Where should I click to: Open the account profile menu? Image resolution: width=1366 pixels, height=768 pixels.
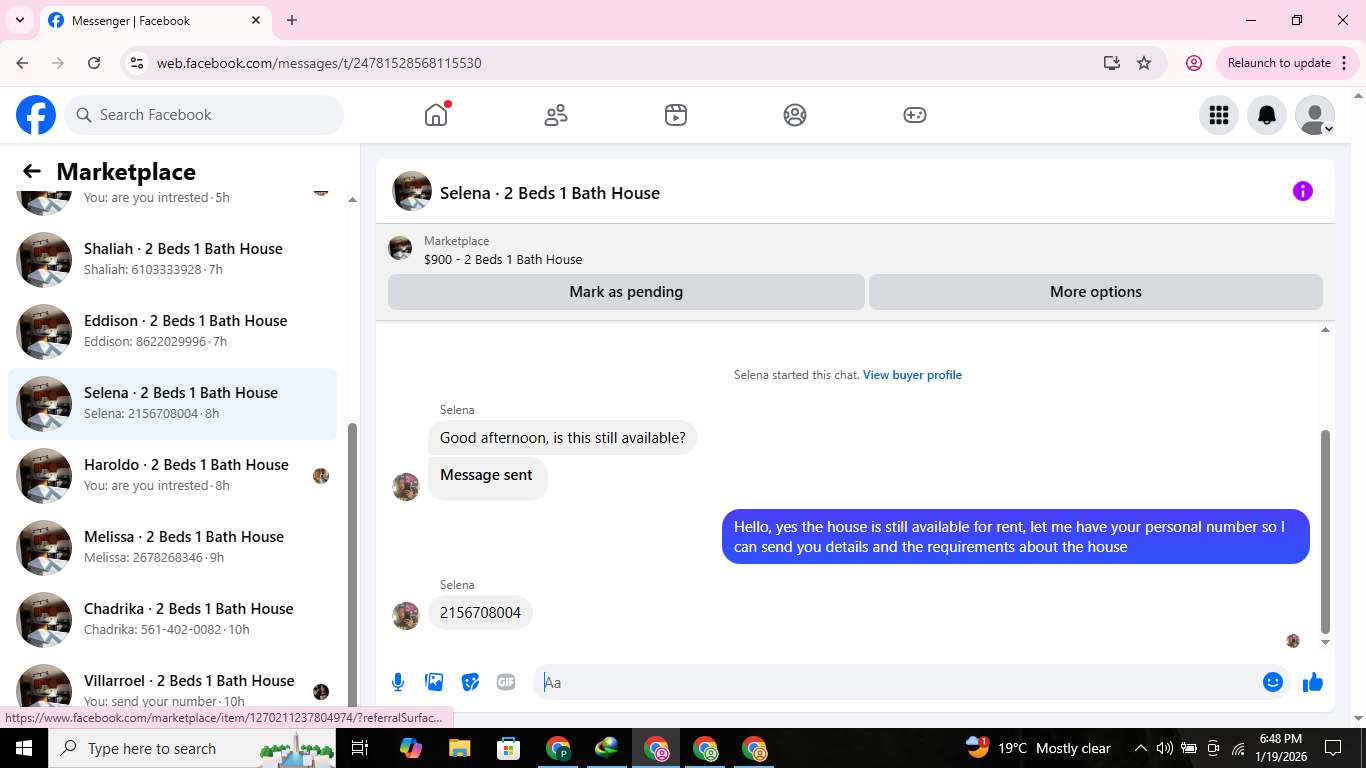[x=1315, y=115]
